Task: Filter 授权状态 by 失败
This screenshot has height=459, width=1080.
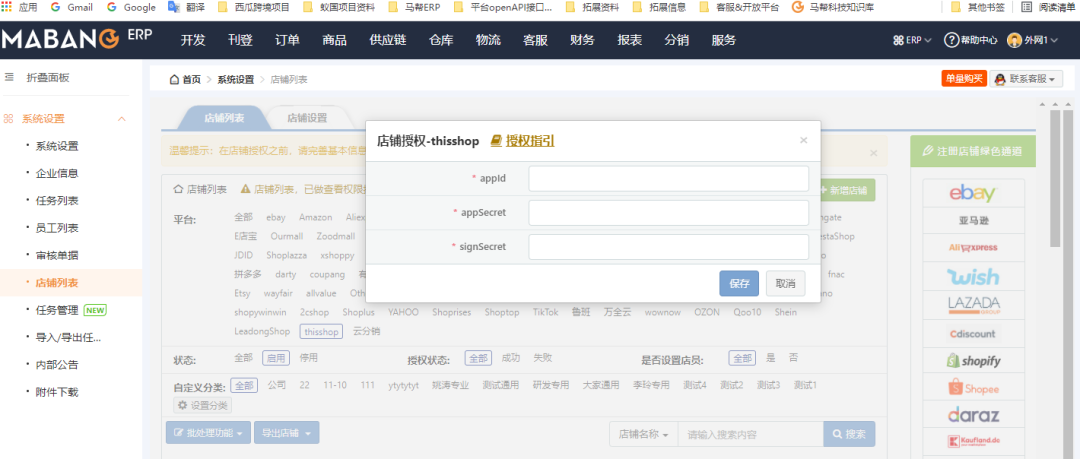Action: [543, 358]
